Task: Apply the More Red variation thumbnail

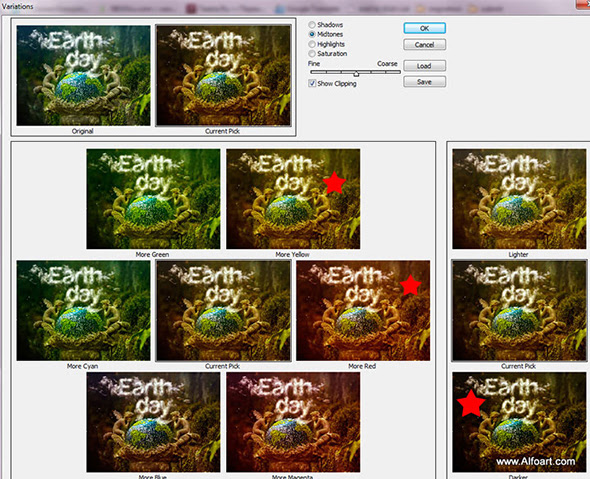Action: pyautogui.click(x=363, y=310)
